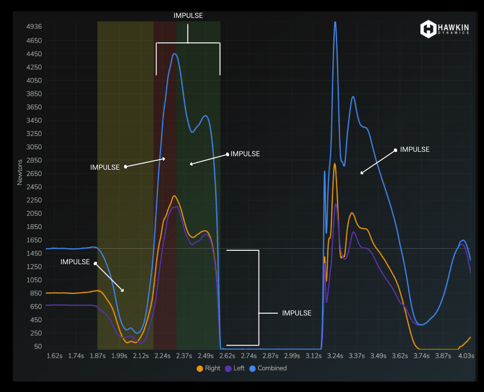This screenshot has height=392, width=484.
Task: Click the 2.24s time axis marker
Action: (162, 356)
